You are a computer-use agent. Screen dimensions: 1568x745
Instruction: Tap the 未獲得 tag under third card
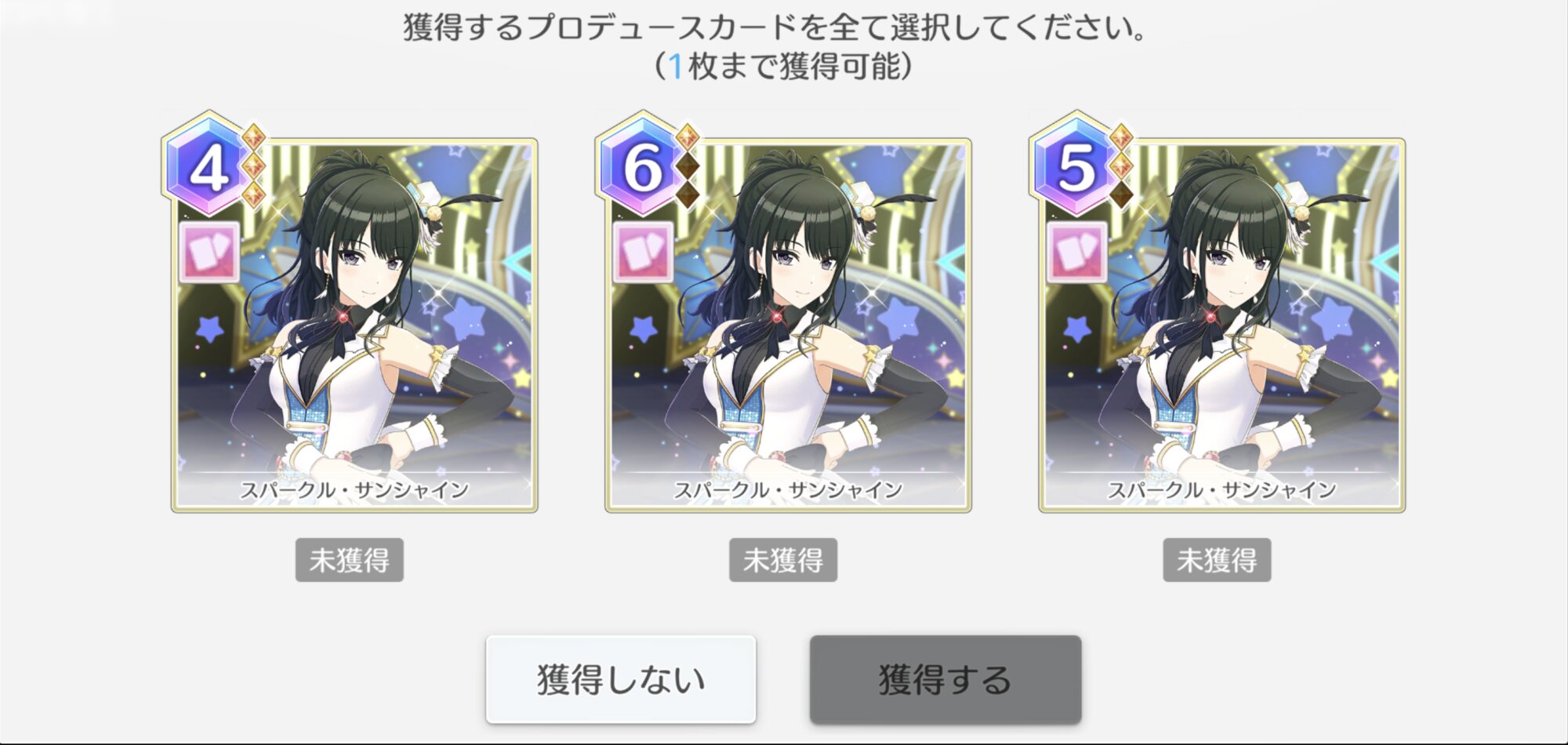[x=1217, y=560]
